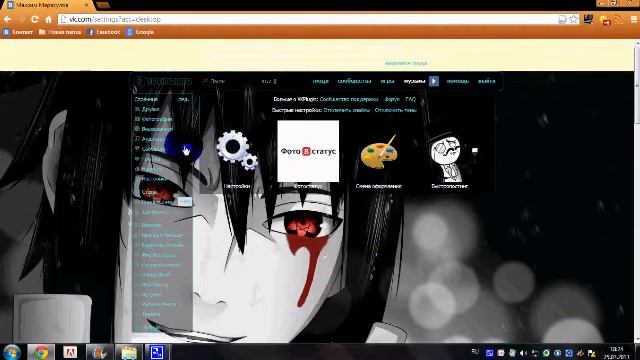The width and height of the screenshot is (640, 360).
Task: Click Отключить темы quick setting
Action: point(396,110)
